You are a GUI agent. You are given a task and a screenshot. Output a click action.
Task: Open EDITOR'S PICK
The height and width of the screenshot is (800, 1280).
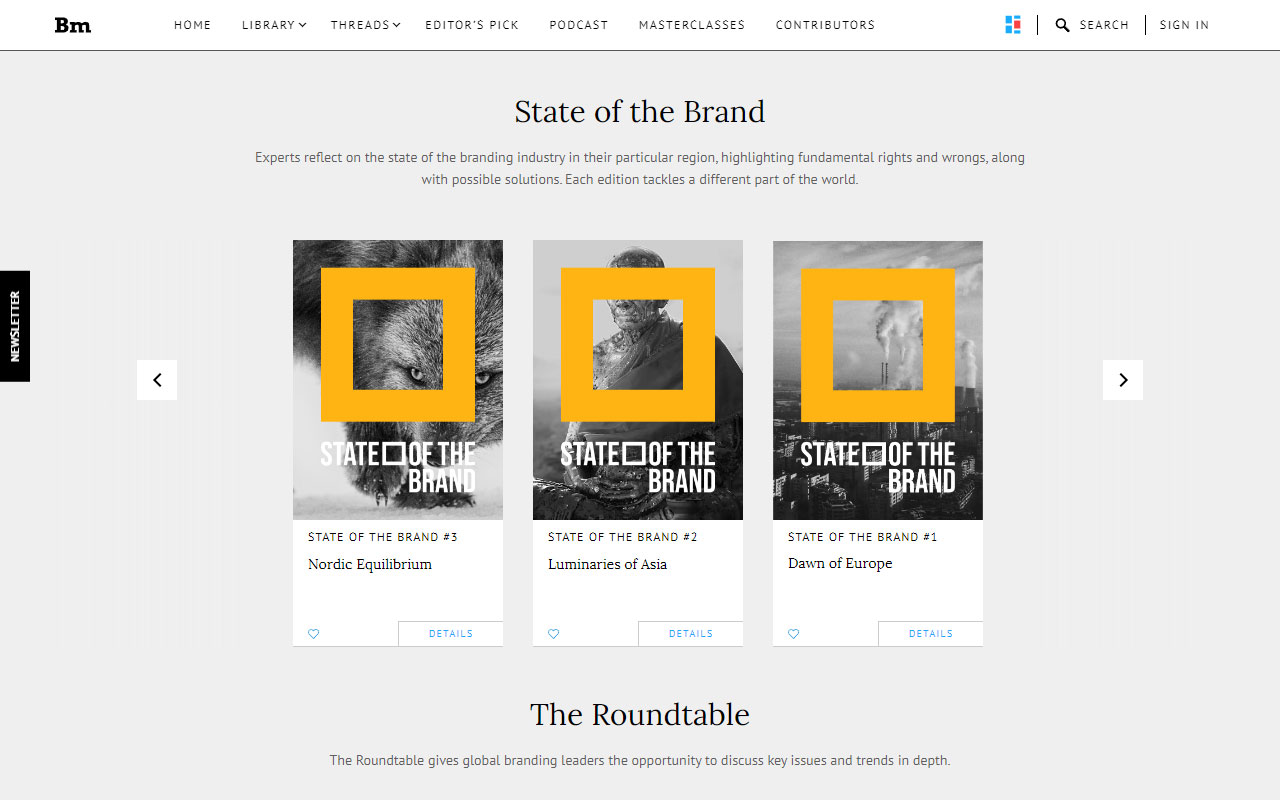[472, 24]
